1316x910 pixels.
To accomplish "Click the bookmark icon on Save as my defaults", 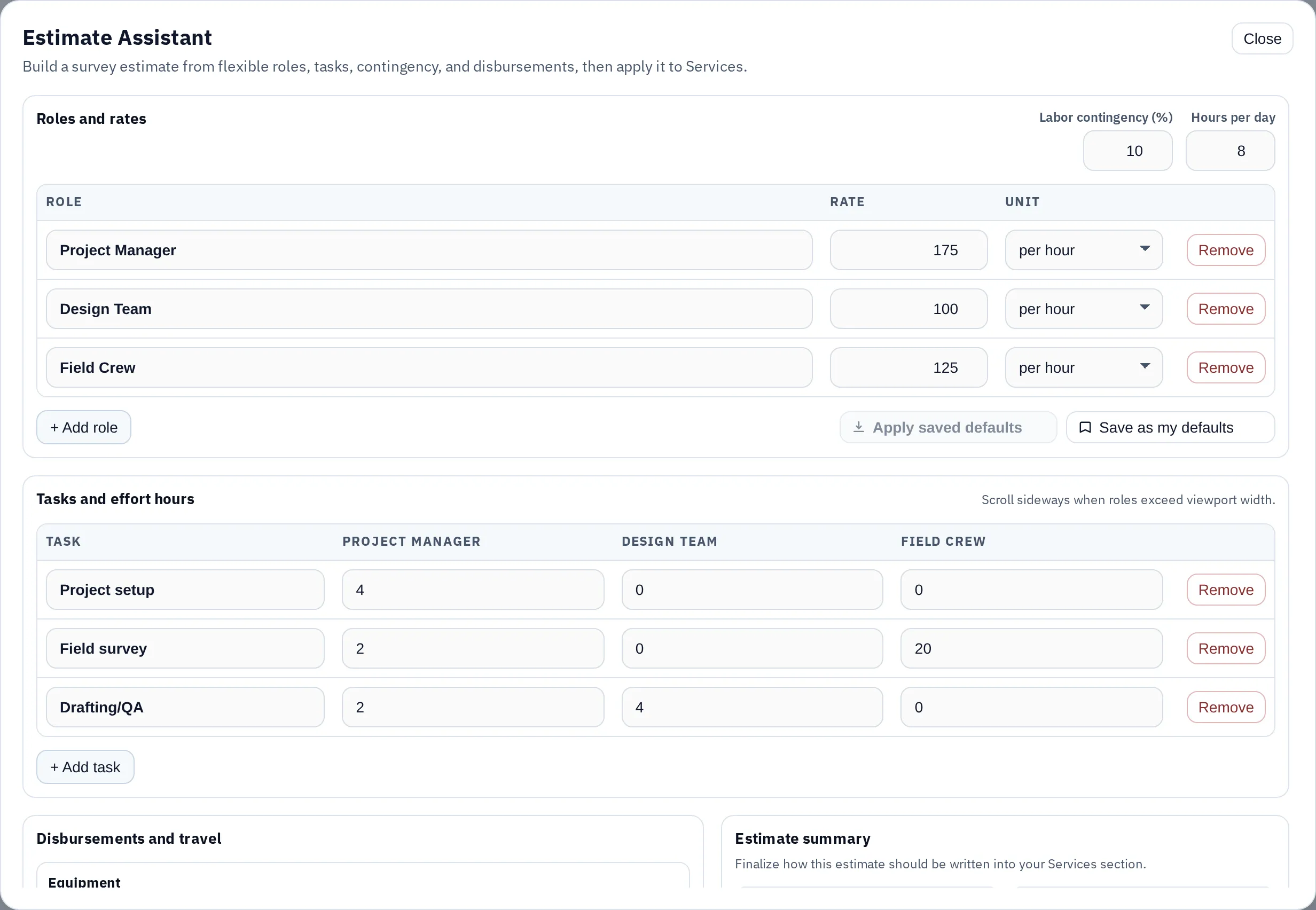I will click(x=1086, y=427).
